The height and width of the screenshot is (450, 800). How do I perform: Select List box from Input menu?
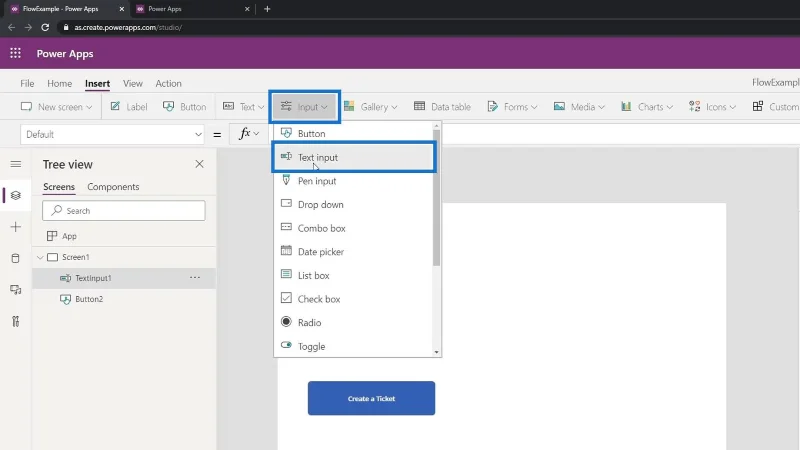point(353,276)
